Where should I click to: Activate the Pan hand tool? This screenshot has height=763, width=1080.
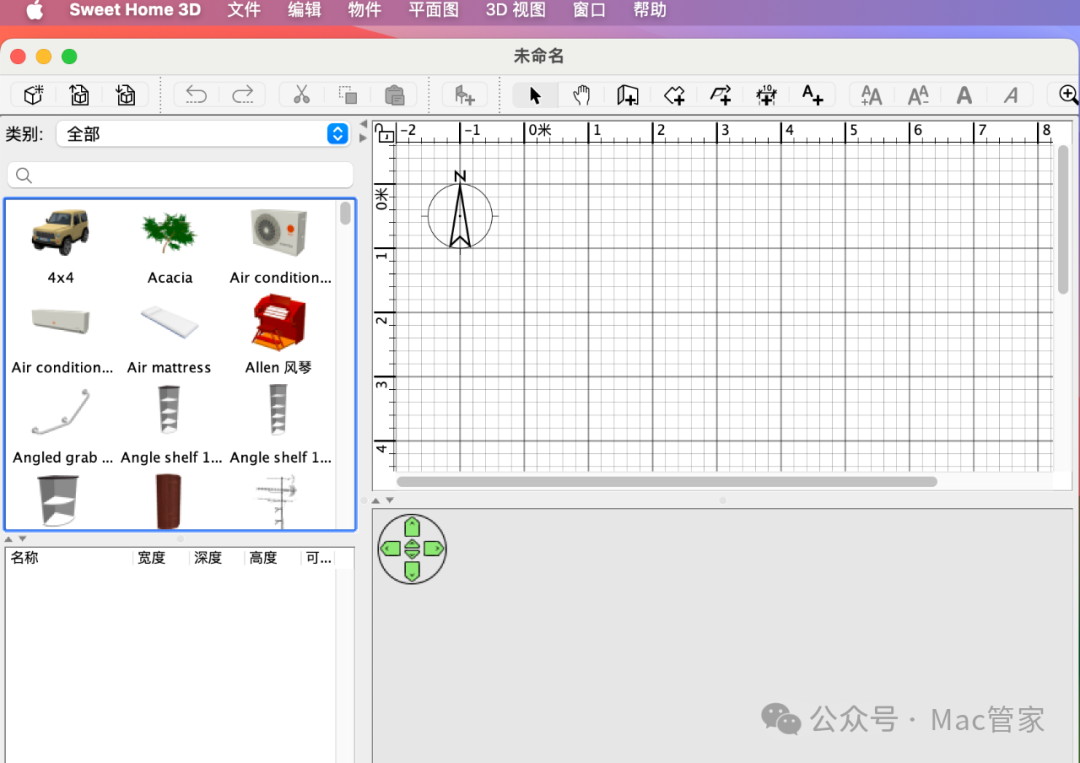tap(581, 95)
